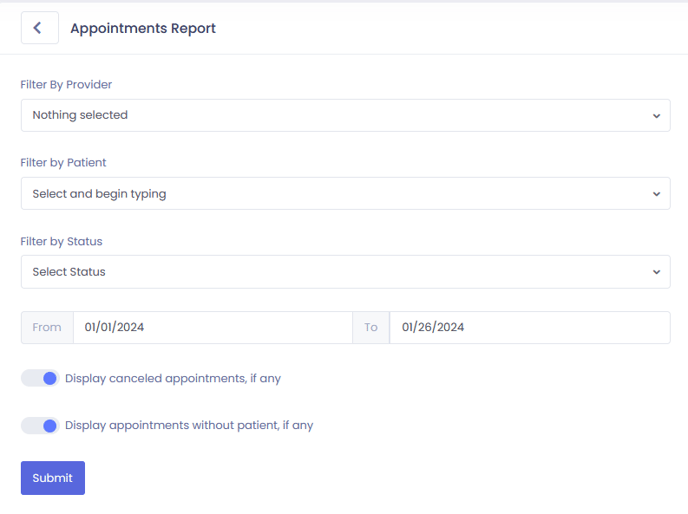The image size is (688, 514).
Task: Click the 'Filter by Status' field label
Action: click(x=61, y=241)
